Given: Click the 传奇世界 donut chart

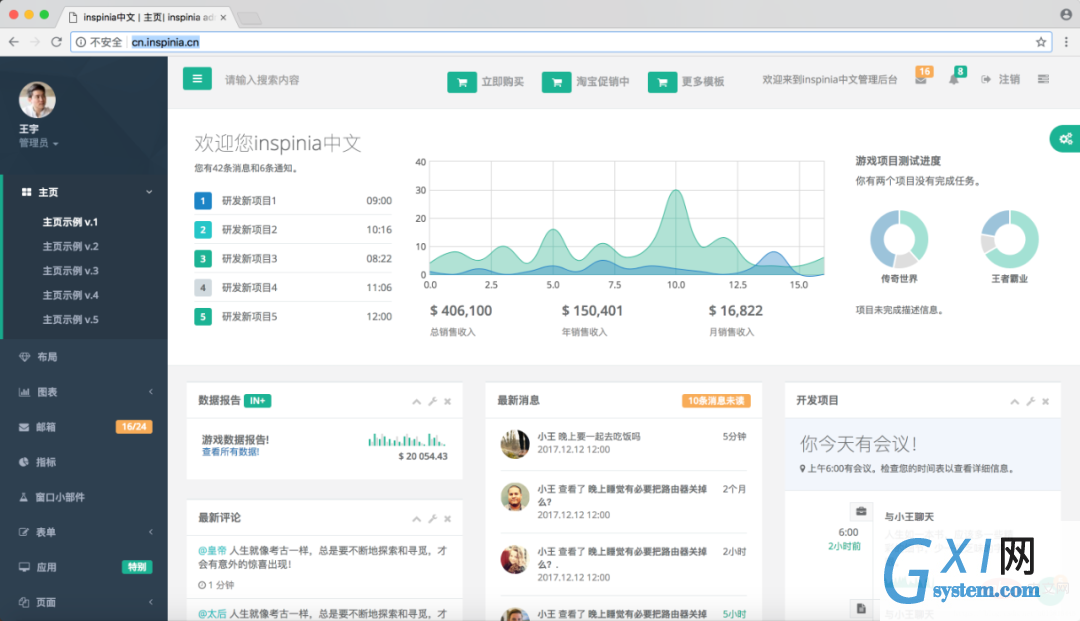Looking at the screenshot, I should coord(899,239).
